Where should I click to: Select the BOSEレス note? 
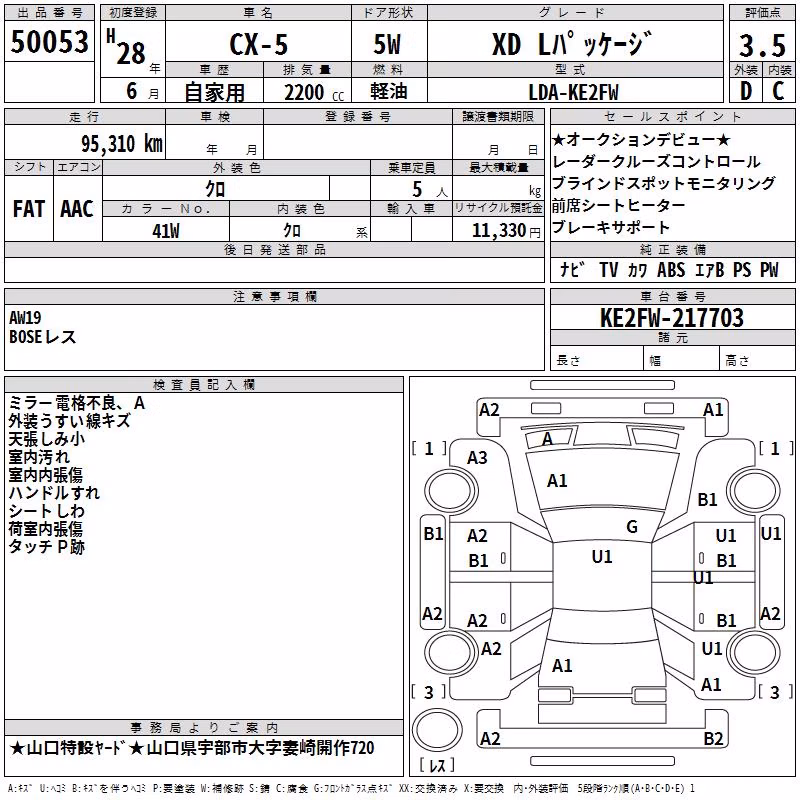pos(42,337)
